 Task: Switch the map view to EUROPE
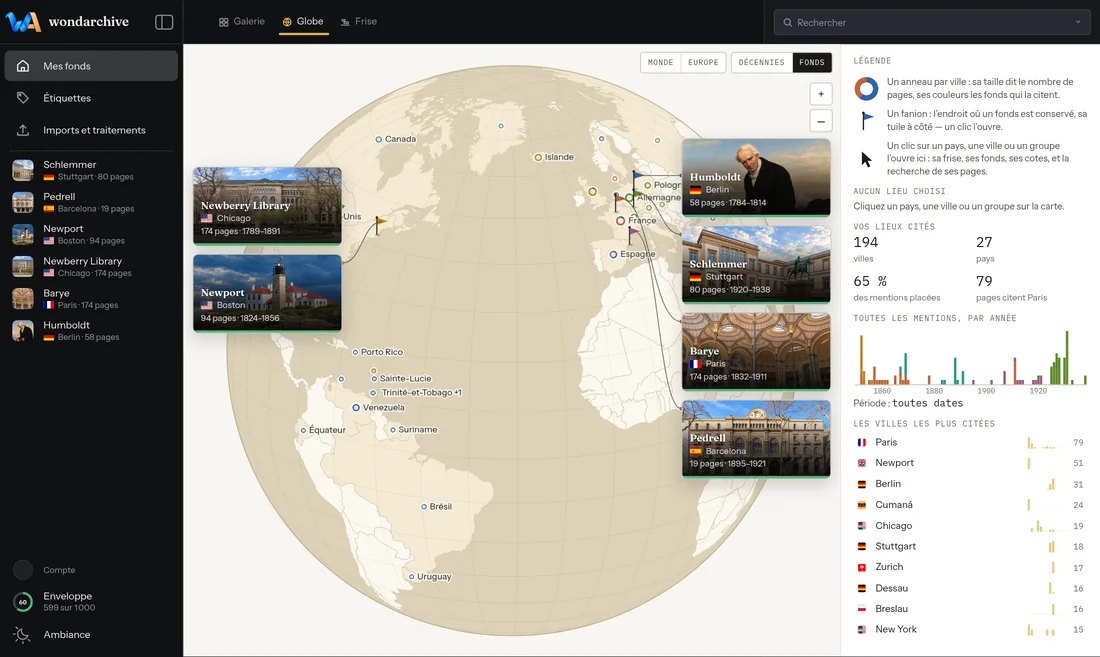coord(703,62)
